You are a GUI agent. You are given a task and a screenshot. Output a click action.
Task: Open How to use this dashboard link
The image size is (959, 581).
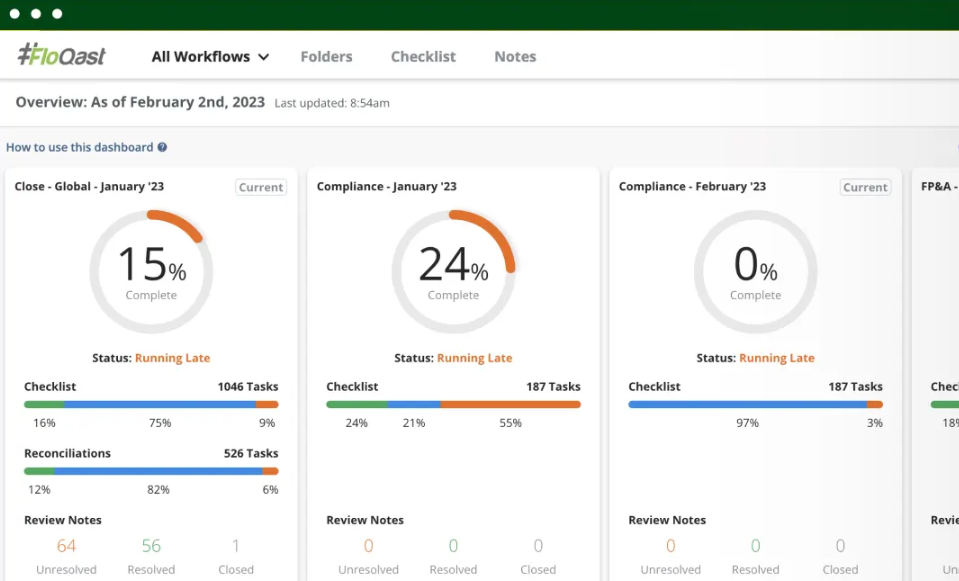pos(80,147)
